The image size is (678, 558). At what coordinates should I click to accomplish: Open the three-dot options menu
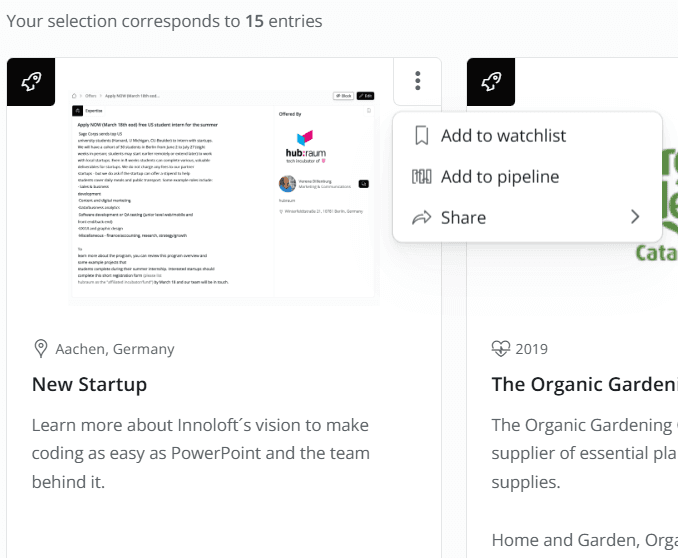[x=418, y=81]
